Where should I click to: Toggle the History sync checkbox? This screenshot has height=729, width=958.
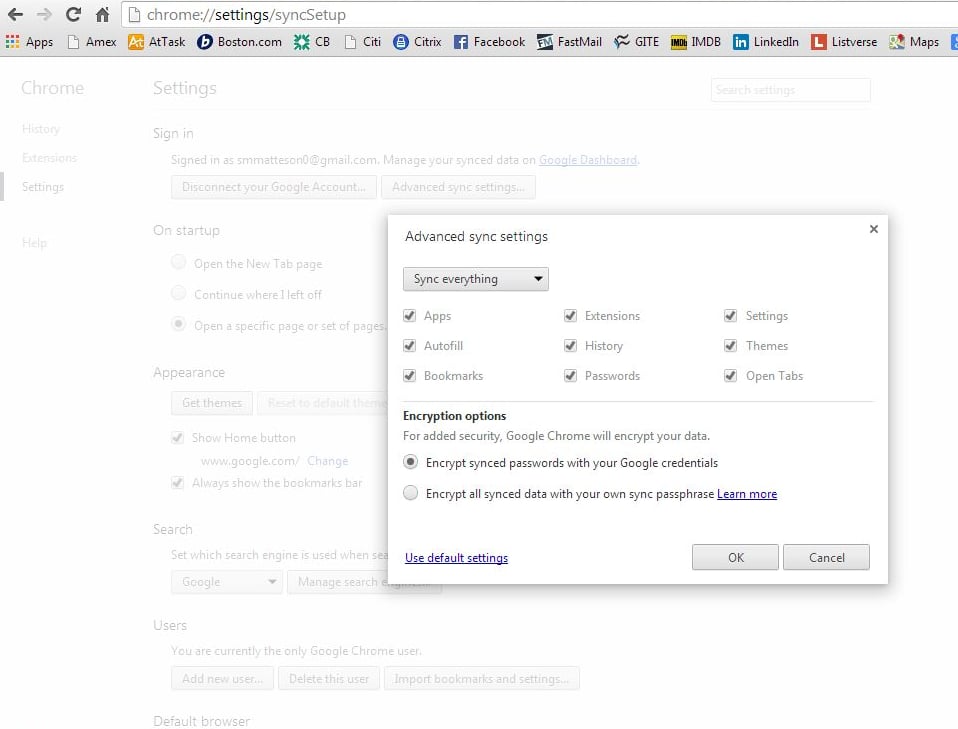(570, 345)
